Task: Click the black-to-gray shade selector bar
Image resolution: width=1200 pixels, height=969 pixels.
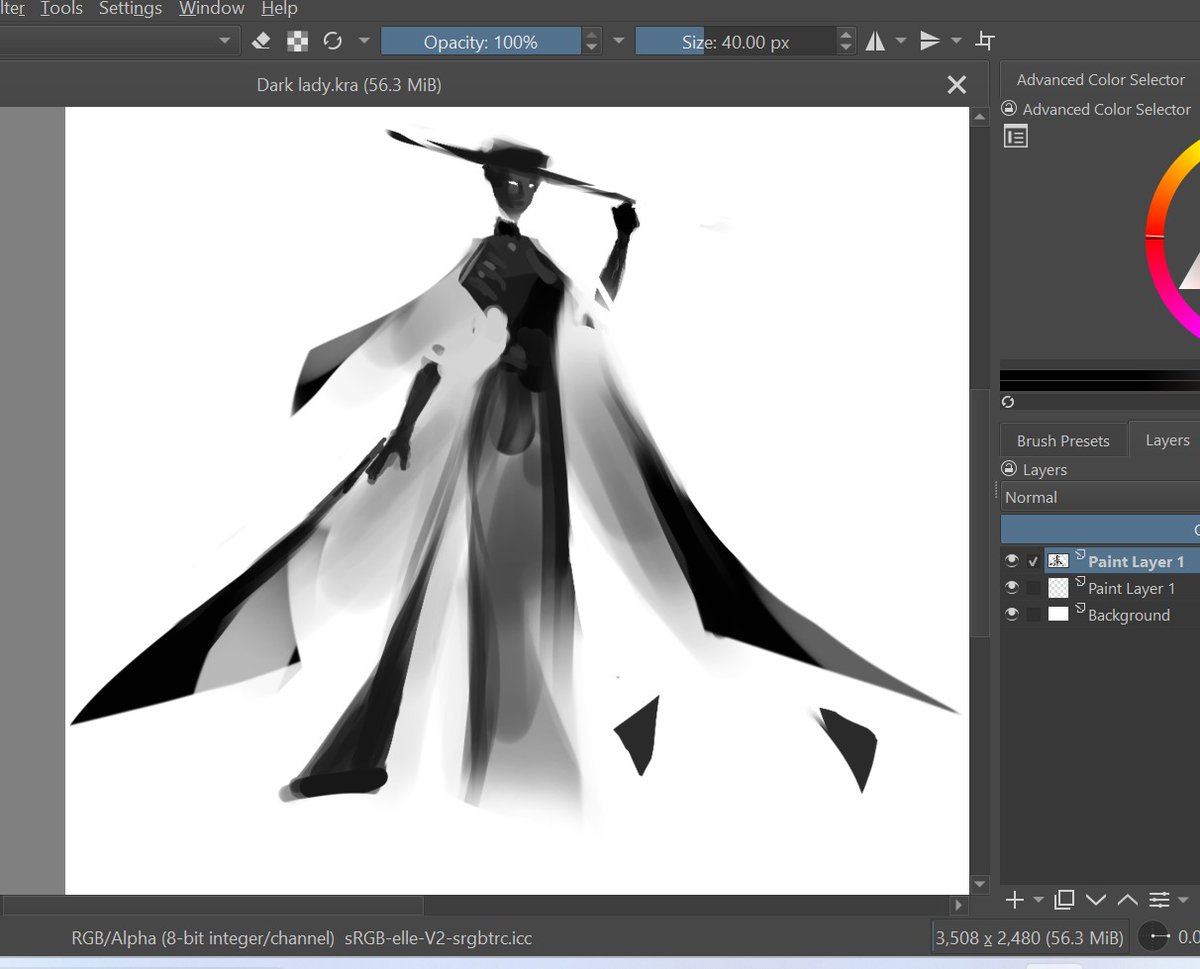Action: 1100,380
